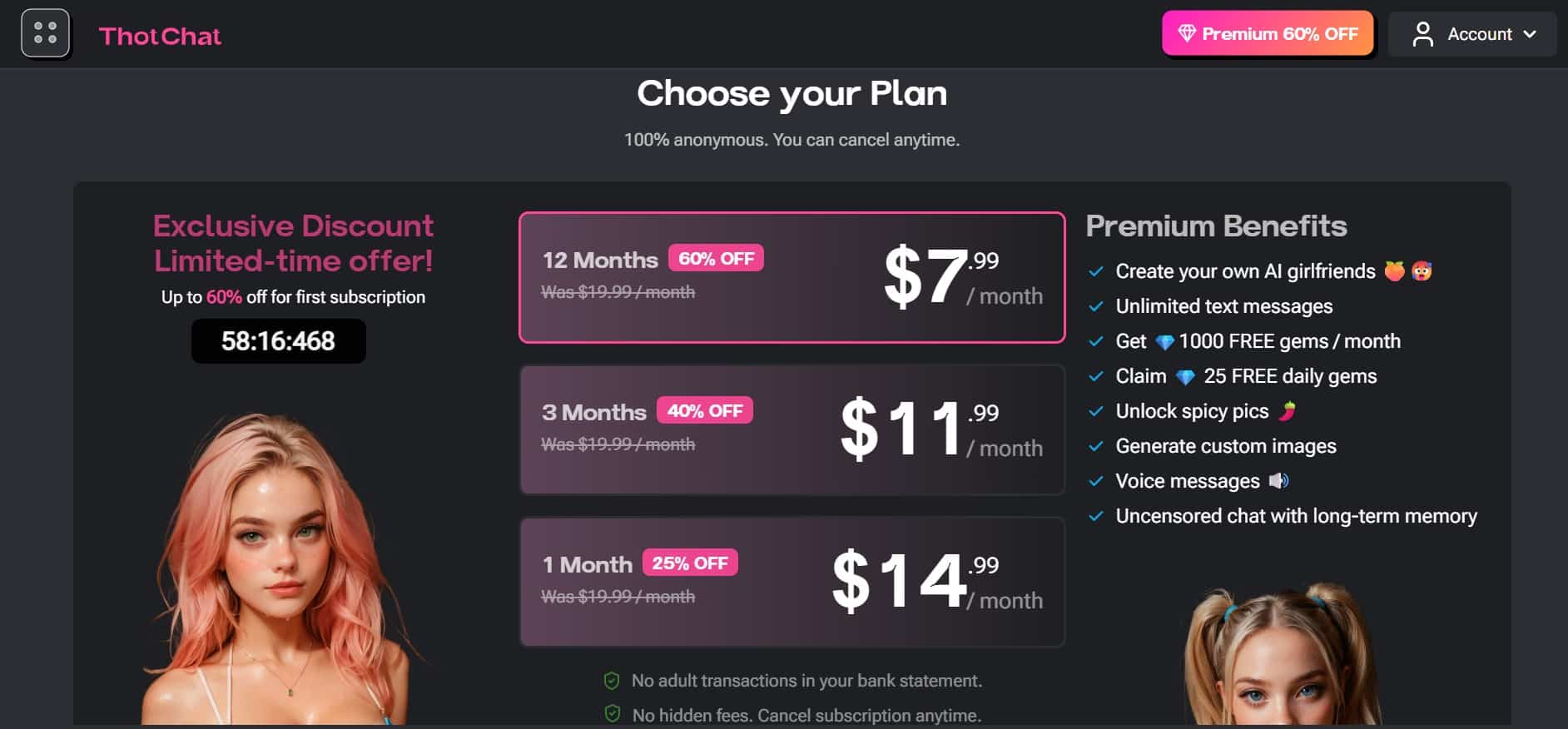Image resolution: width=1568 pixels, height=729 pixels.
Task: Select the 12 Months plan card
Action: click(791, 277)
